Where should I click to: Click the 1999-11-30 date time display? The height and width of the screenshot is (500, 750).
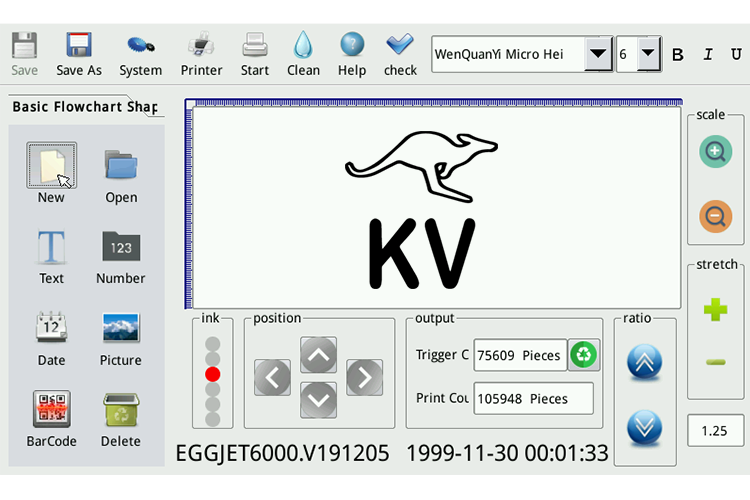(x=507, y=453)
